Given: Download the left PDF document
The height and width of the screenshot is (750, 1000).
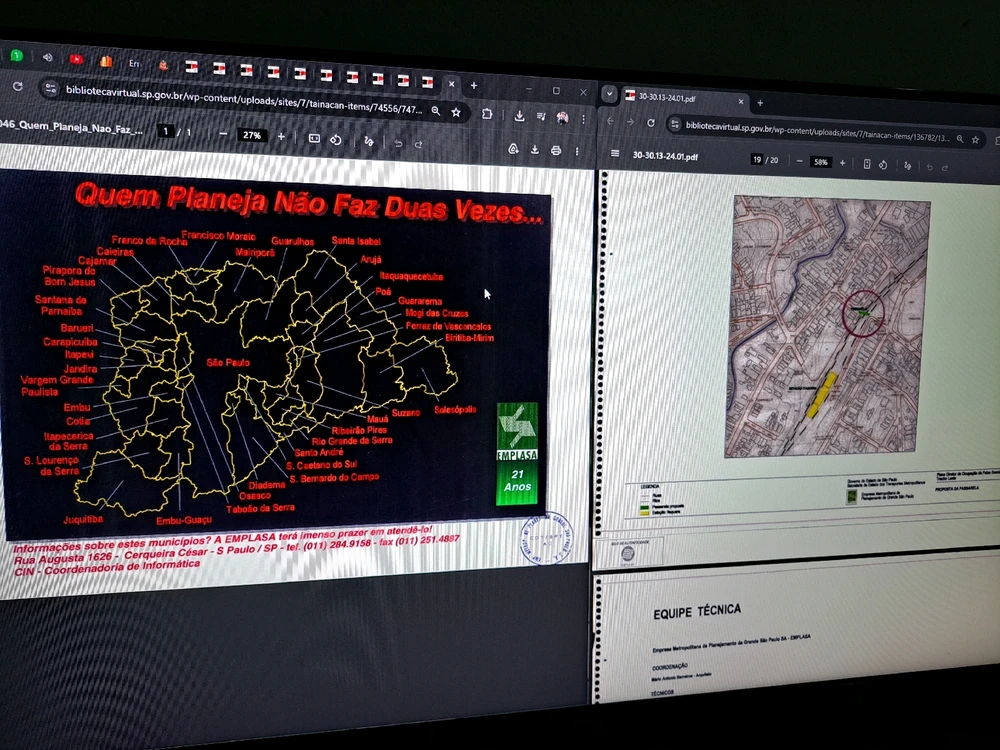Looking at the screenshot, I should [x=534, y=150].
